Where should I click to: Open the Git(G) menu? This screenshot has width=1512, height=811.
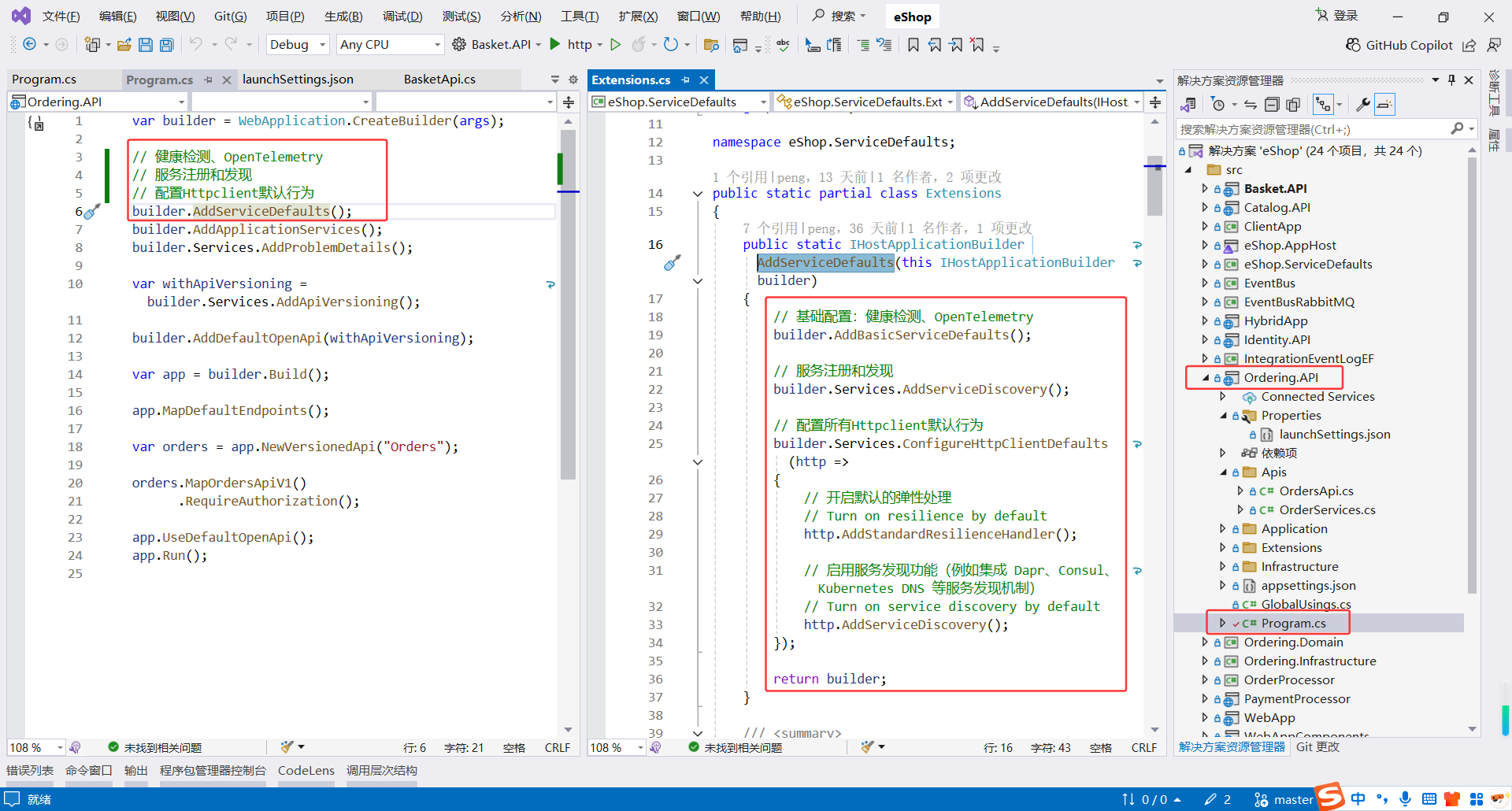[x=230, y=17]
